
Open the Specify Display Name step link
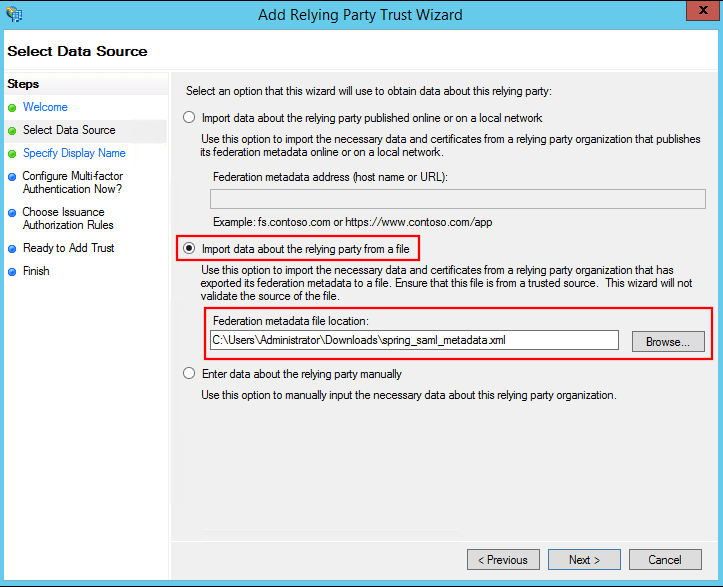[x=74, y=153]
